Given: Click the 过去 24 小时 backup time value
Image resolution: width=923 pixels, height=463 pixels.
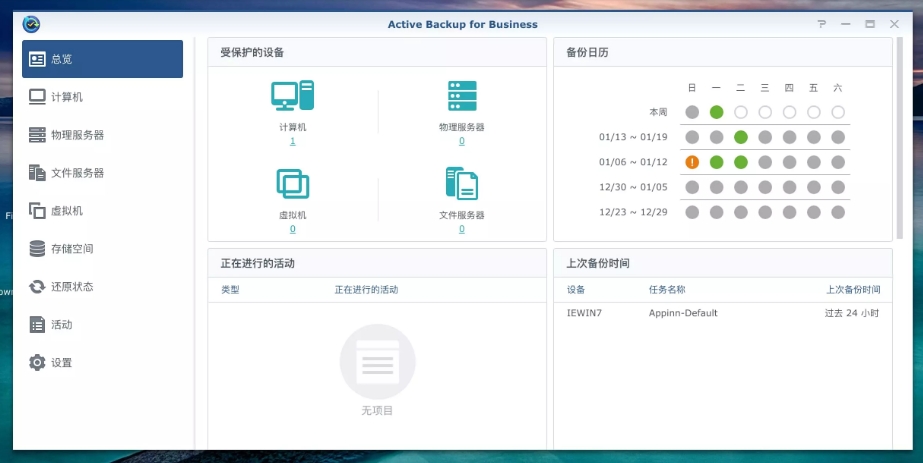Looking at the screenshot, I should coord(852,313).
